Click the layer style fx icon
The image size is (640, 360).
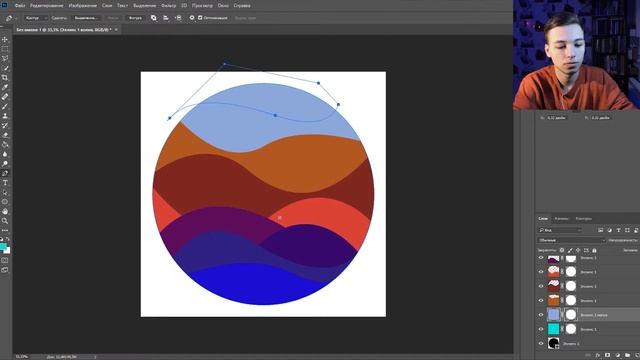[598, 356]
